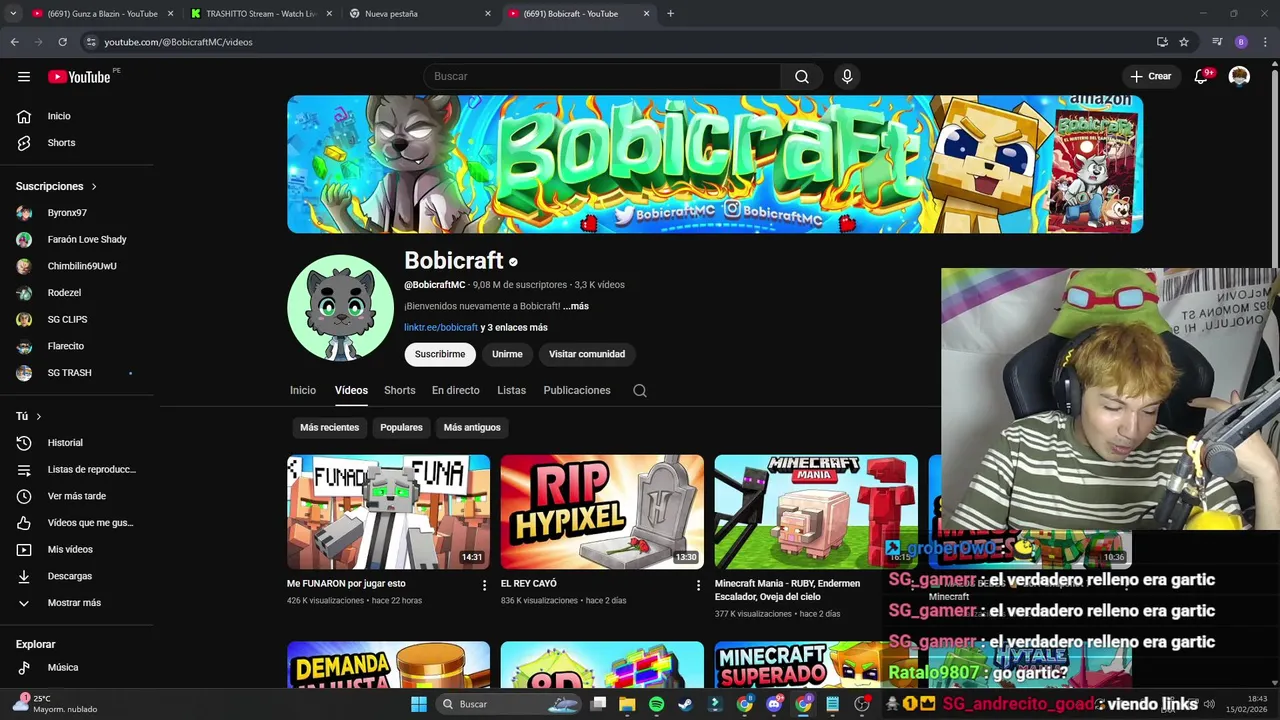Focus the YouTube Buscar search field

click(x=602, y=77)
